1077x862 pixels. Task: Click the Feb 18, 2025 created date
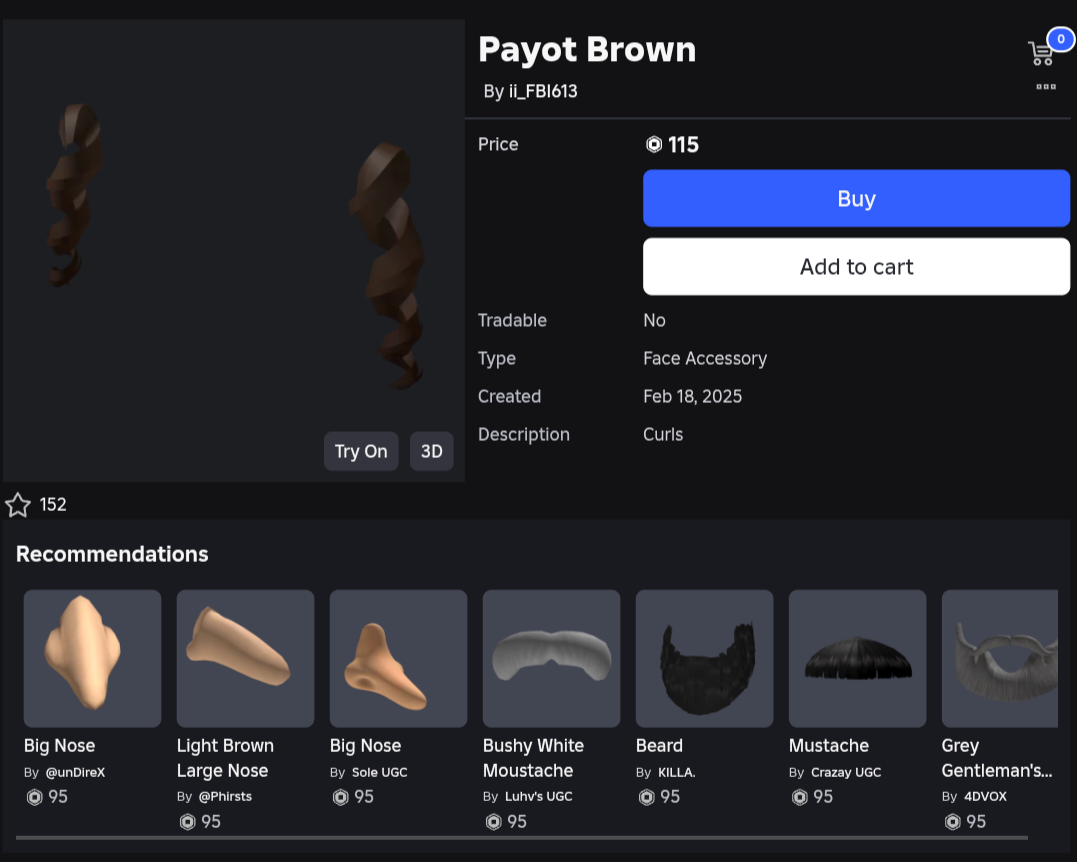coord(692,396)
